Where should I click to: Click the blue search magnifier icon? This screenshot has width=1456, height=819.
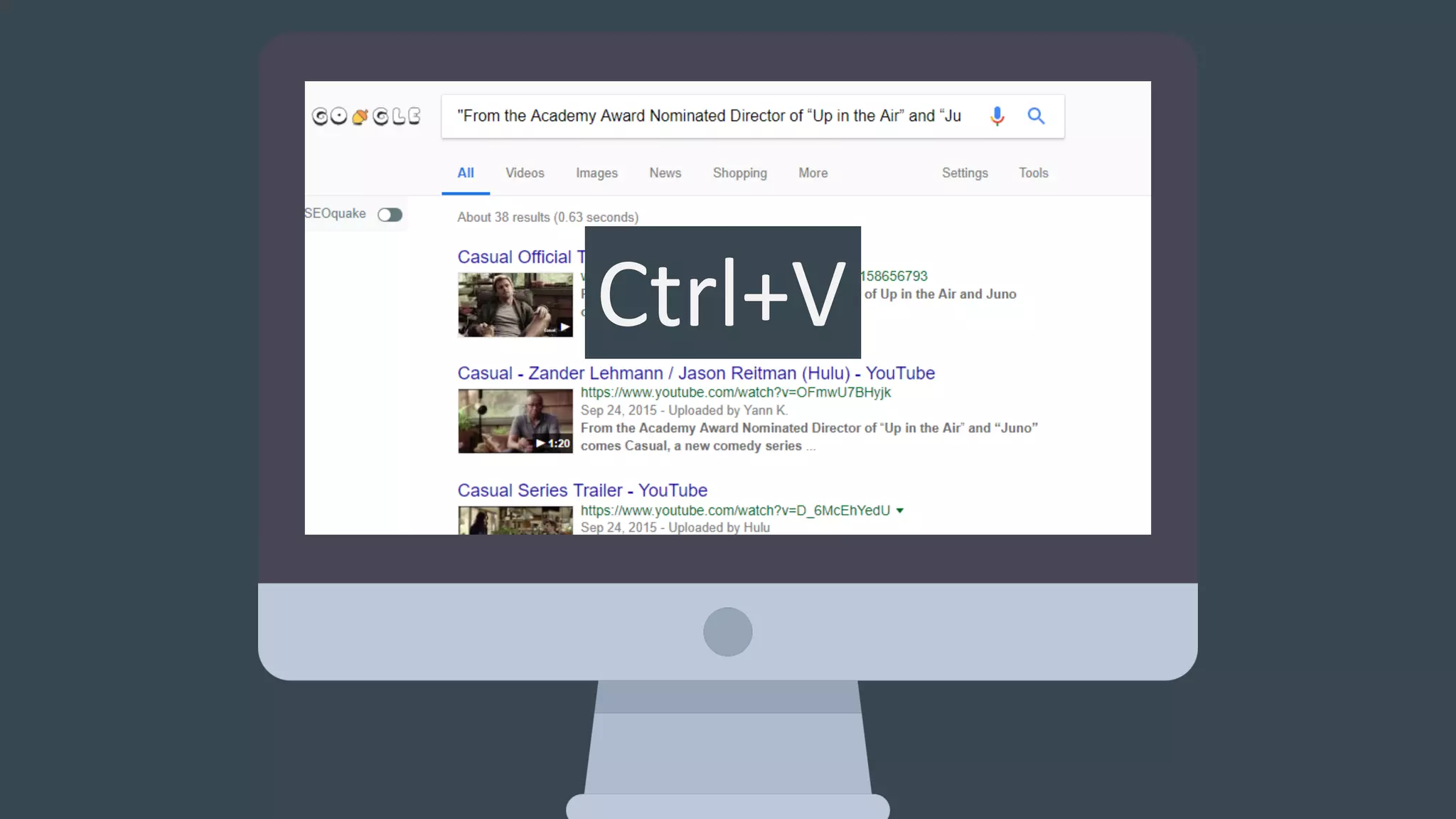(x=1036, y=116)
